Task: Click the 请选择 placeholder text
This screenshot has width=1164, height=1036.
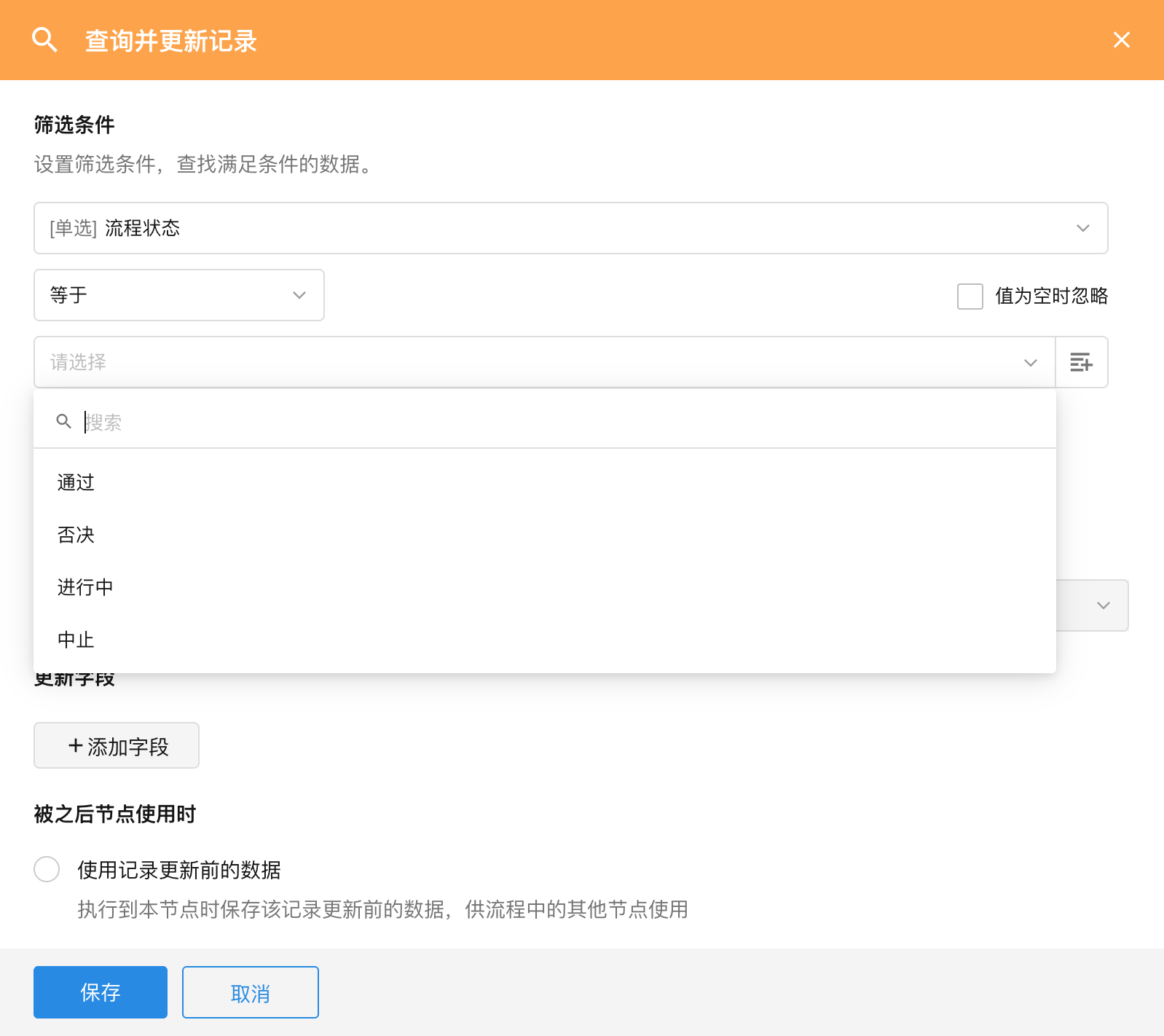Action: click(79, 362)
